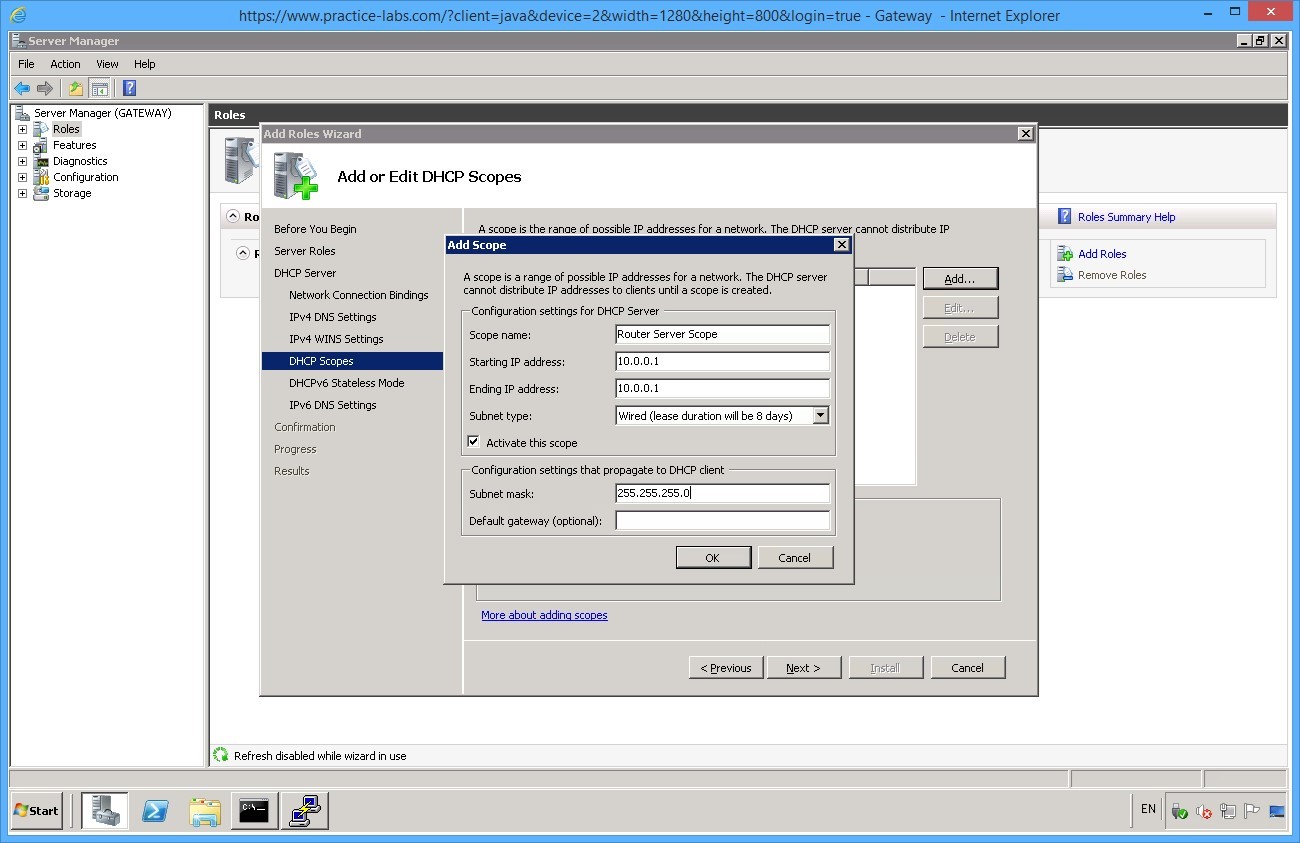This screenshot has width=1300, height=843.
Task: Open Windows Explorer folder taskbar icon
Action: 205,811
